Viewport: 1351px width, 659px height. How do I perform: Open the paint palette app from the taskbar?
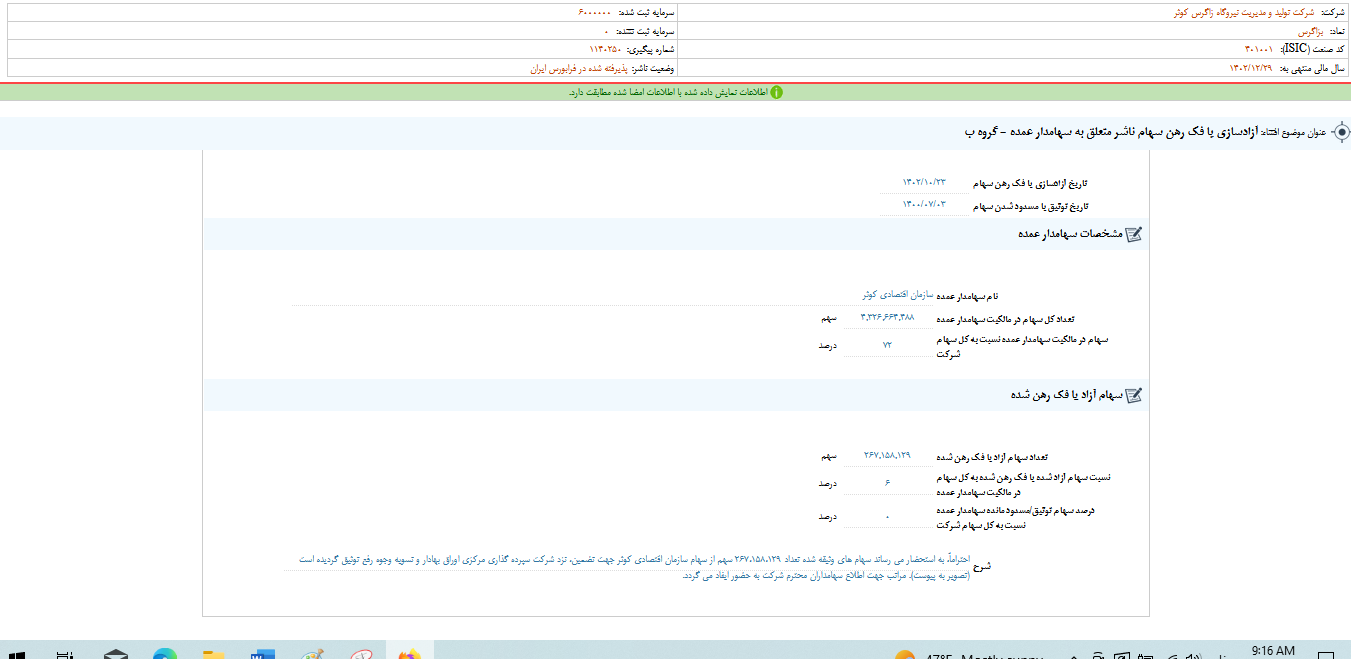(311, 652)
